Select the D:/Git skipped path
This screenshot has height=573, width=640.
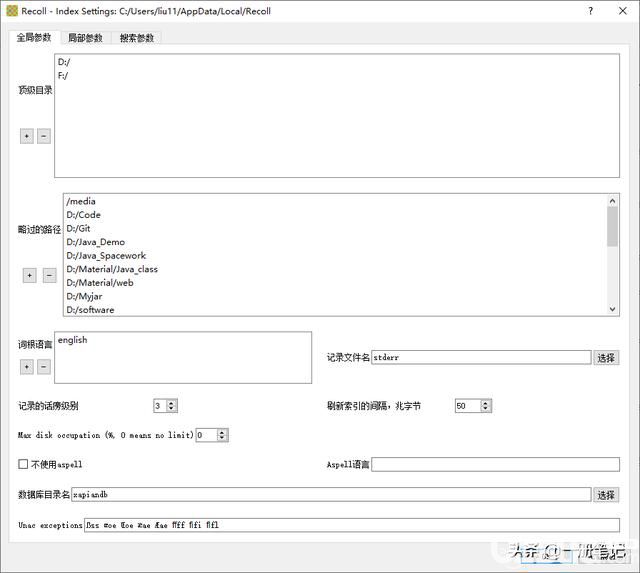(x=78, y=229)
